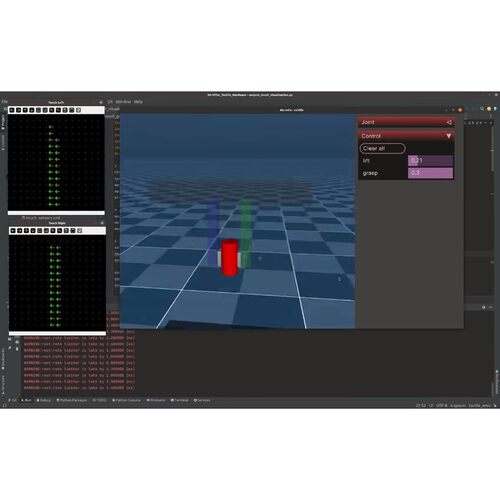The width and height of the screenshot is (500, 500).
Task: Expand the Joint section arrow
Action: coord(449,122)
